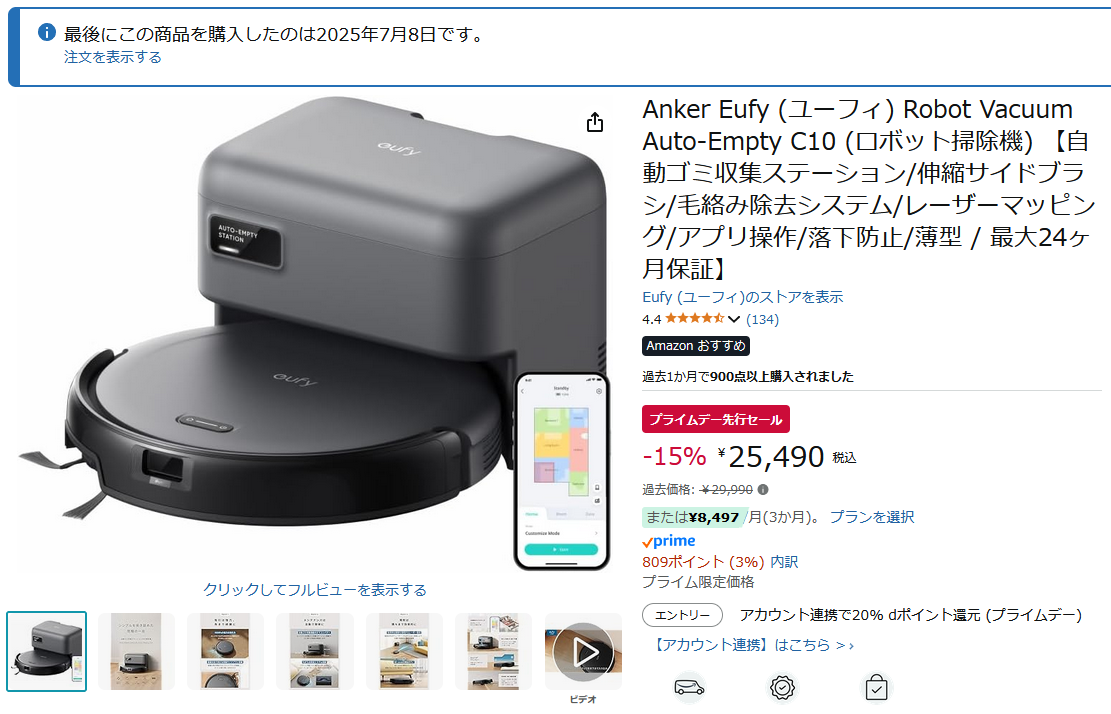The image size is (1111, 714).
Task: Click the shopping bag checkmark icon
Action: point(876,687)
